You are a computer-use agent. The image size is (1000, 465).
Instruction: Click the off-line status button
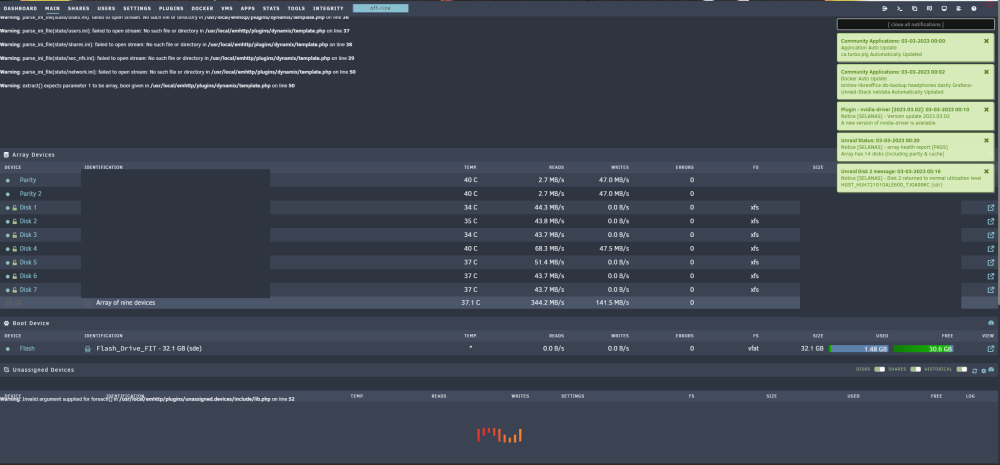381,8
